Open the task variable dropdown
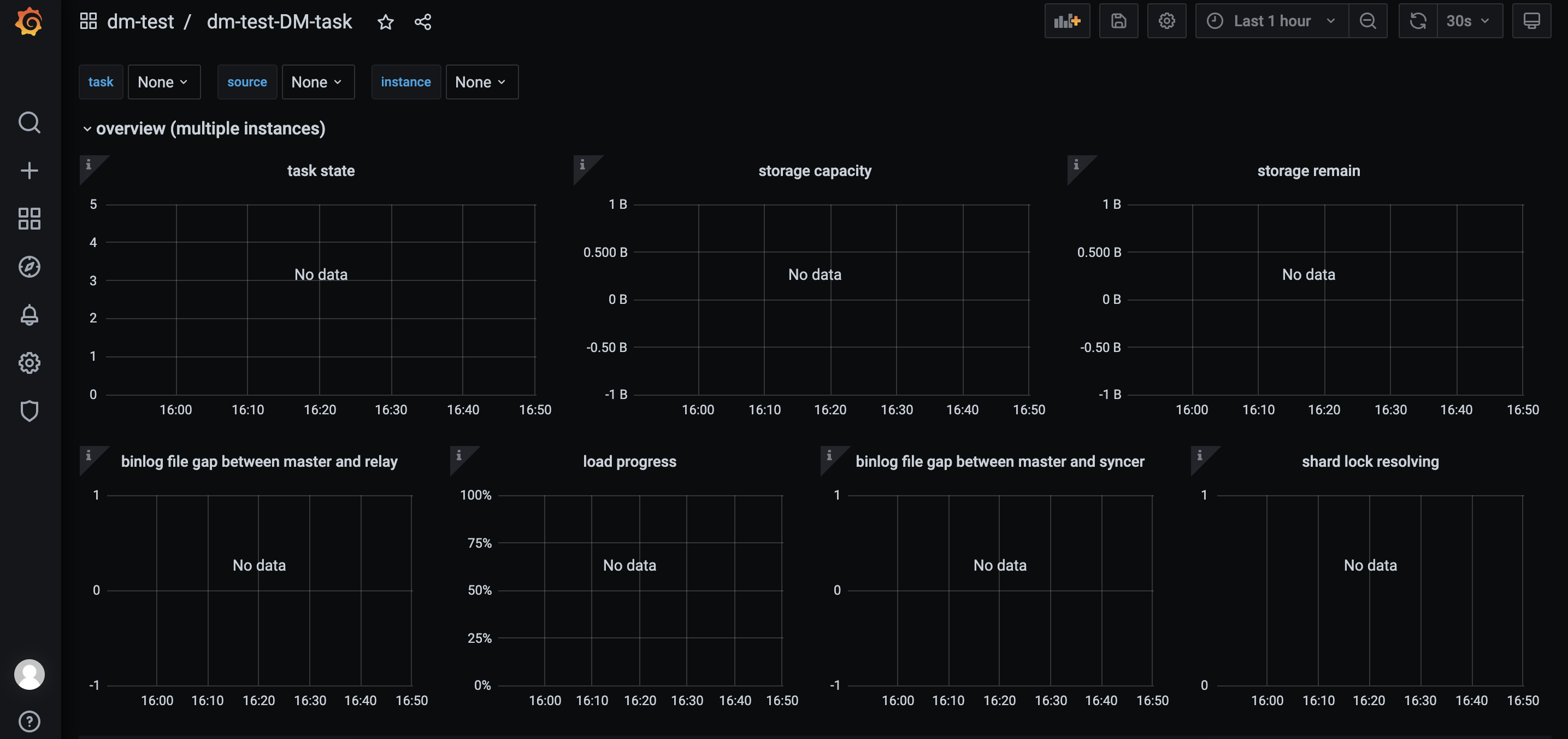 click(x=163, y=82)
